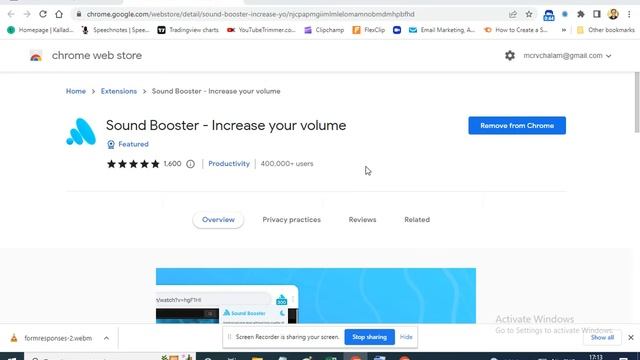Viewport: 640px width, 360px height.
Task: Switch to Privacy practices tab
Action: pos(291,220)
